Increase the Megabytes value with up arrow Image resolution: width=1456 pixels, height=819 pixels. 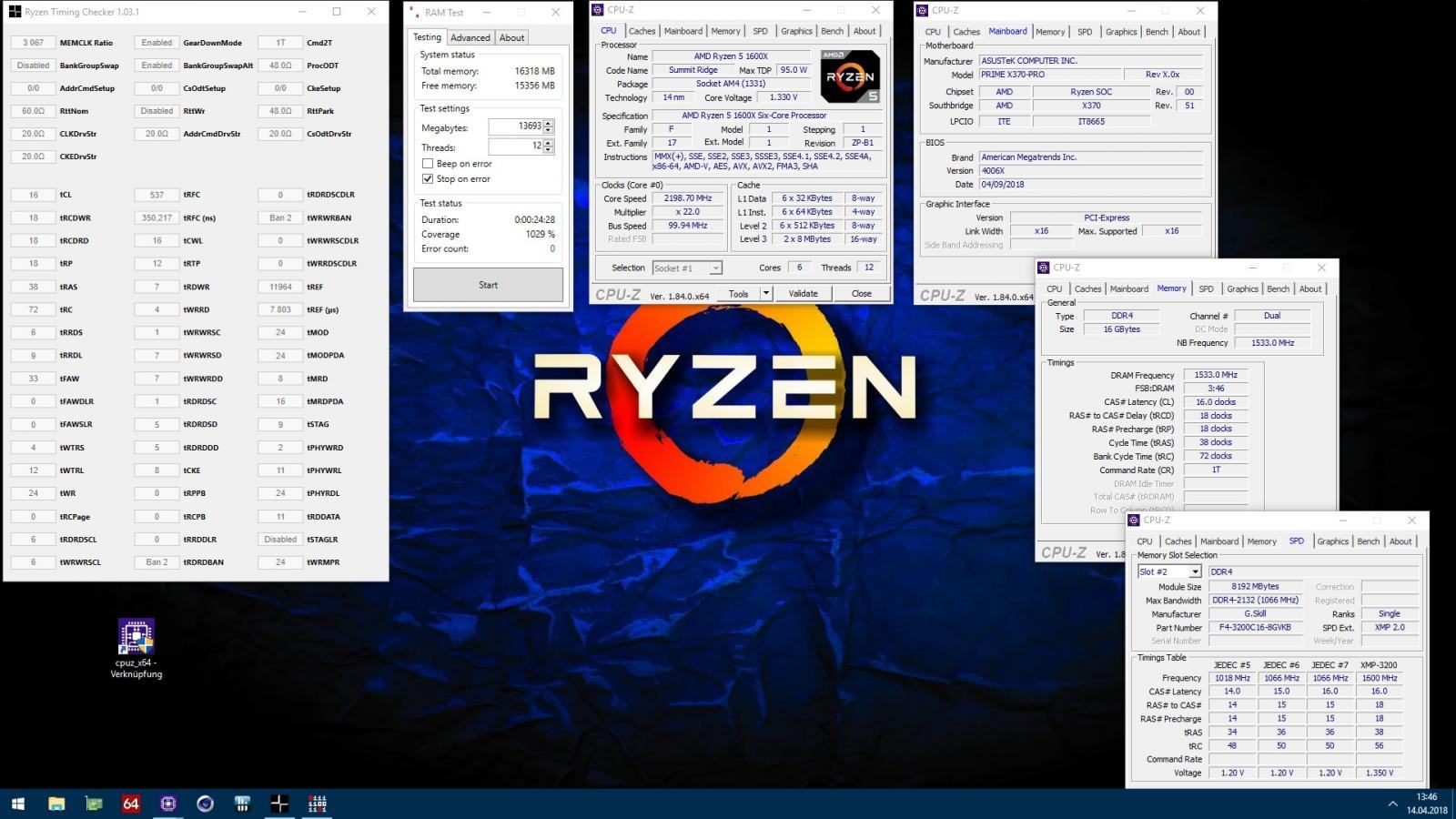pyautogui.click(x=548, y=123)
